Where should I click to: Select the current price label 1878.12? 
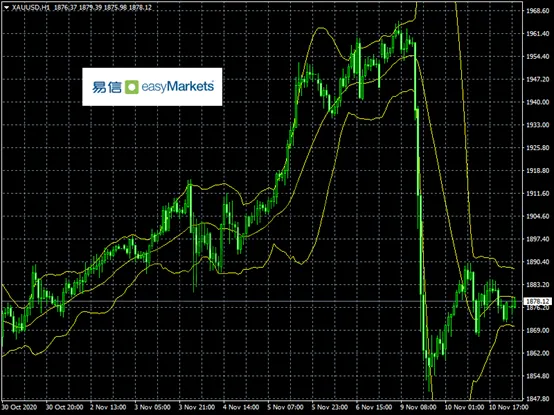537,301
